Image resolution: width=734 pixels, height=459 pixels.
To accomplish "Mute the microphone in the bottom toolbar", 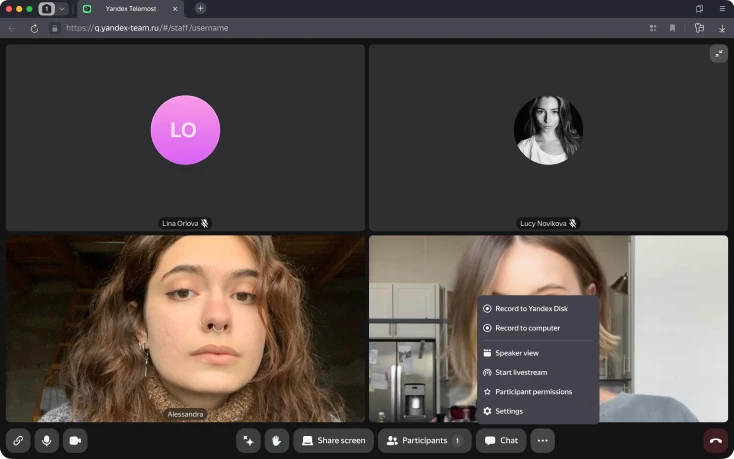I will [x=47, y=440].
